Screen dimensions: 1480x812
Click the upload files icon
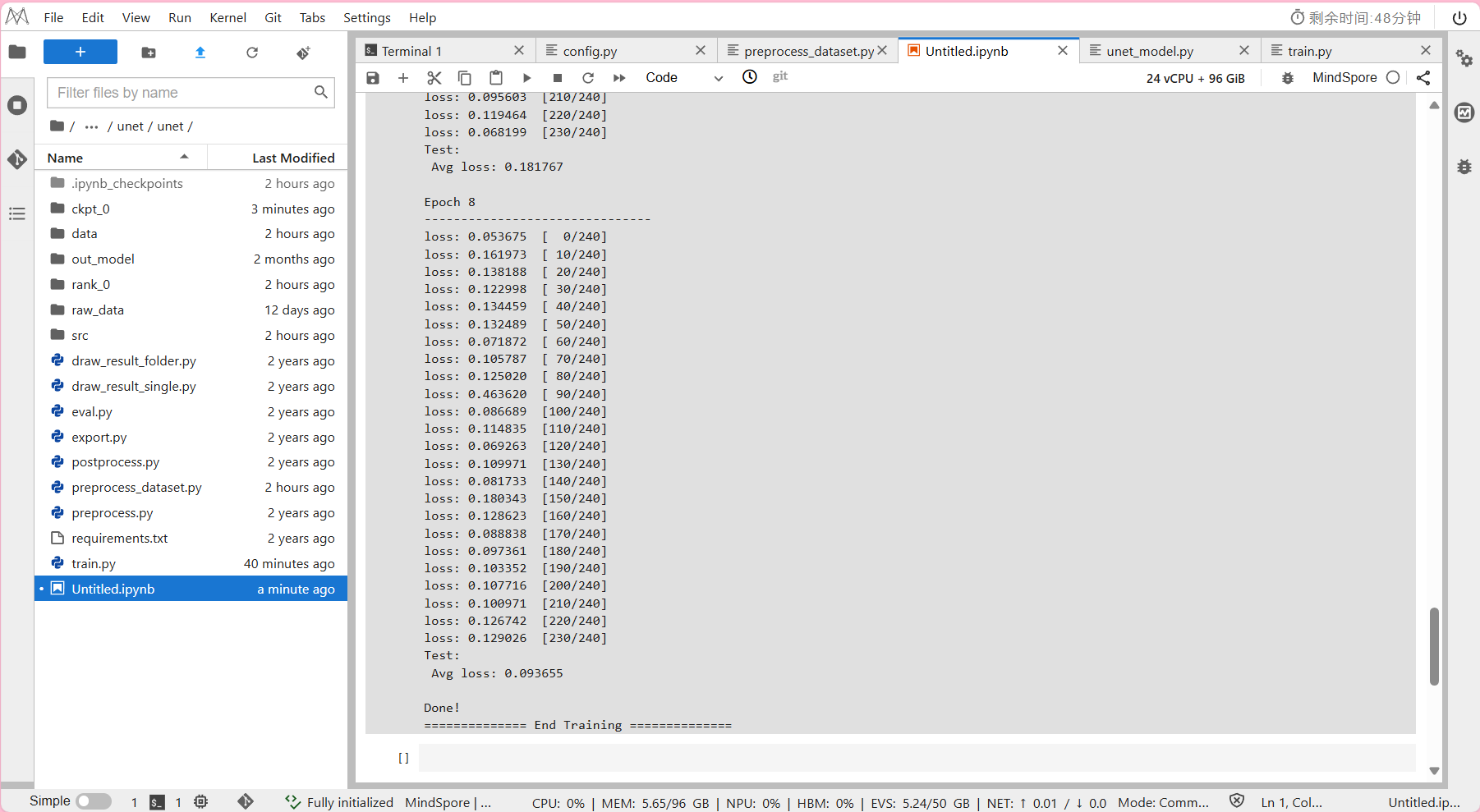[200, 53]
